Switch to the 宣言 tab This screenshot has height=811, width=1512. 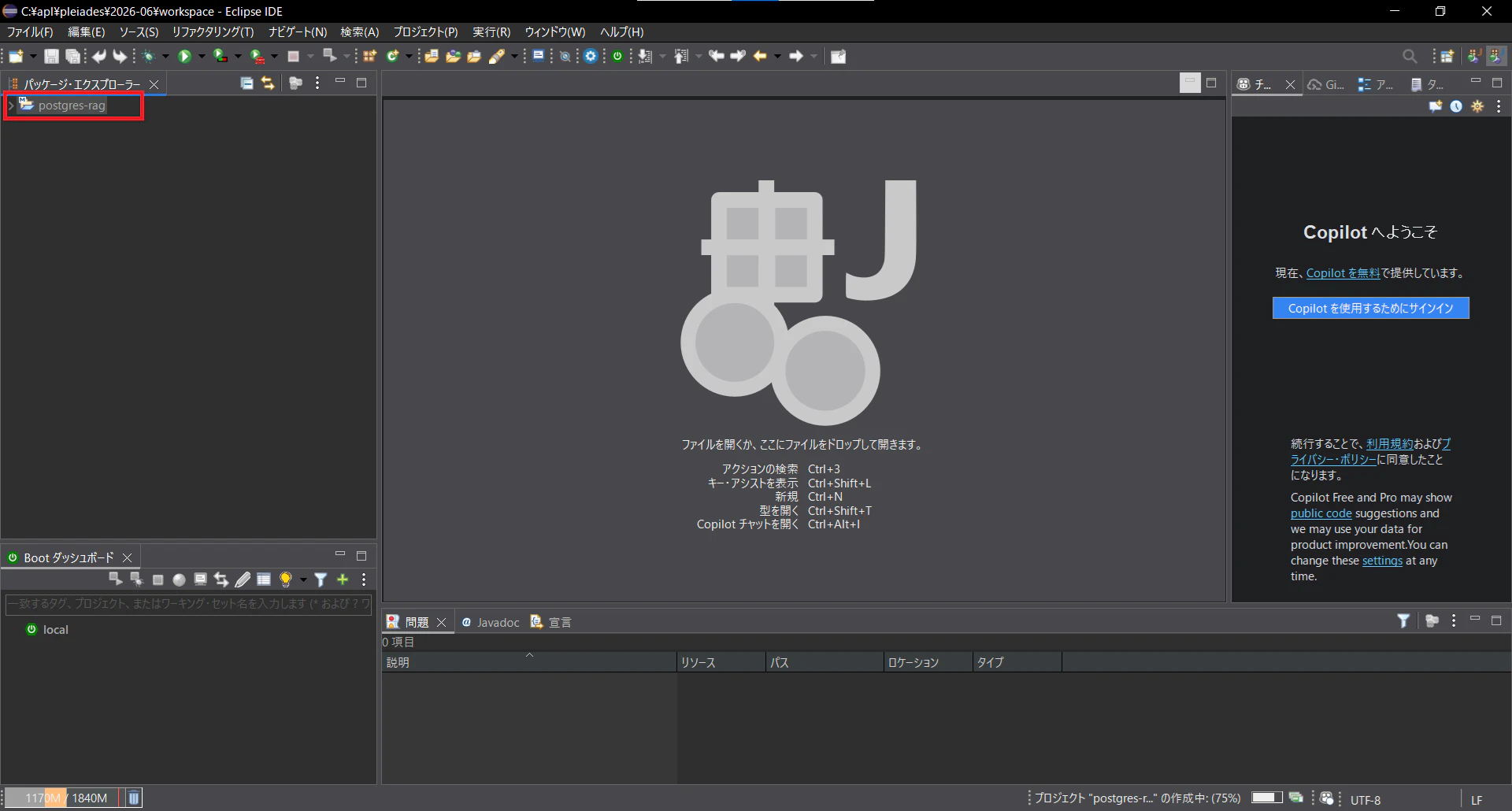551,622
